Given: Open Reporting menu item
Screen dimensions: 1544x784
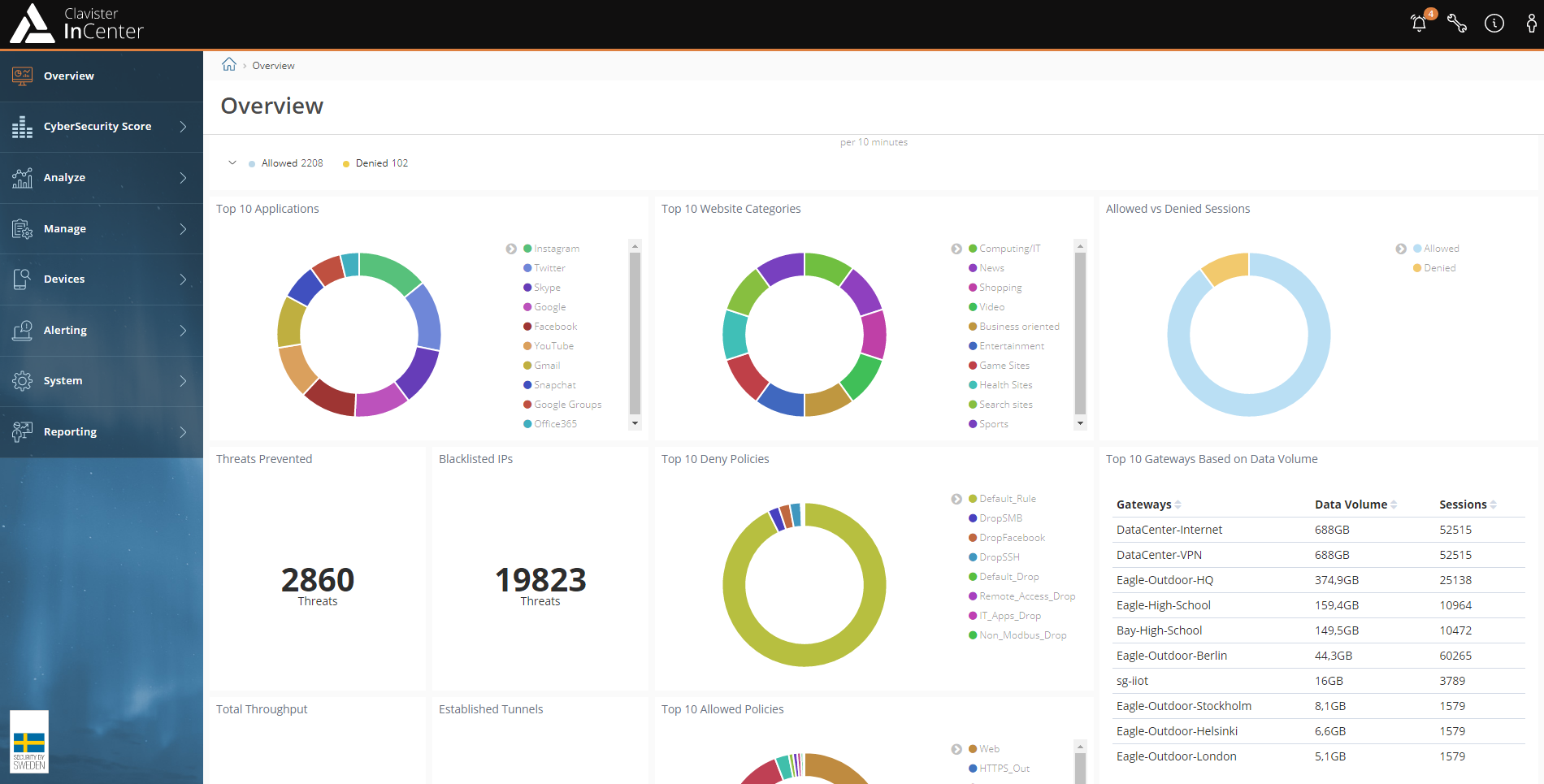Looking at the screenshot, I should click(102, 432).
